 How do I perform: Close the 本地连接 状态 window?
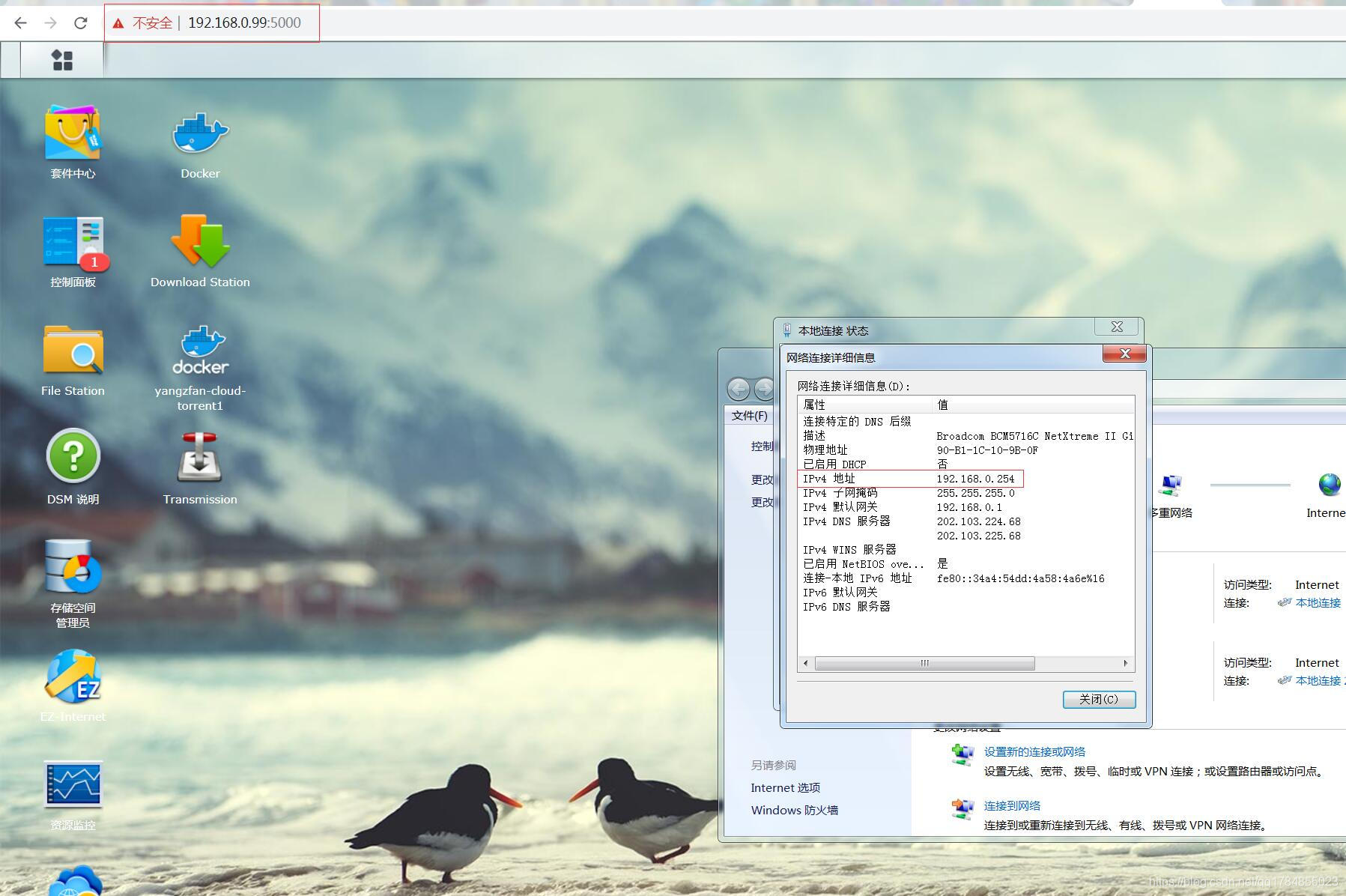[x=1117, y=327]
